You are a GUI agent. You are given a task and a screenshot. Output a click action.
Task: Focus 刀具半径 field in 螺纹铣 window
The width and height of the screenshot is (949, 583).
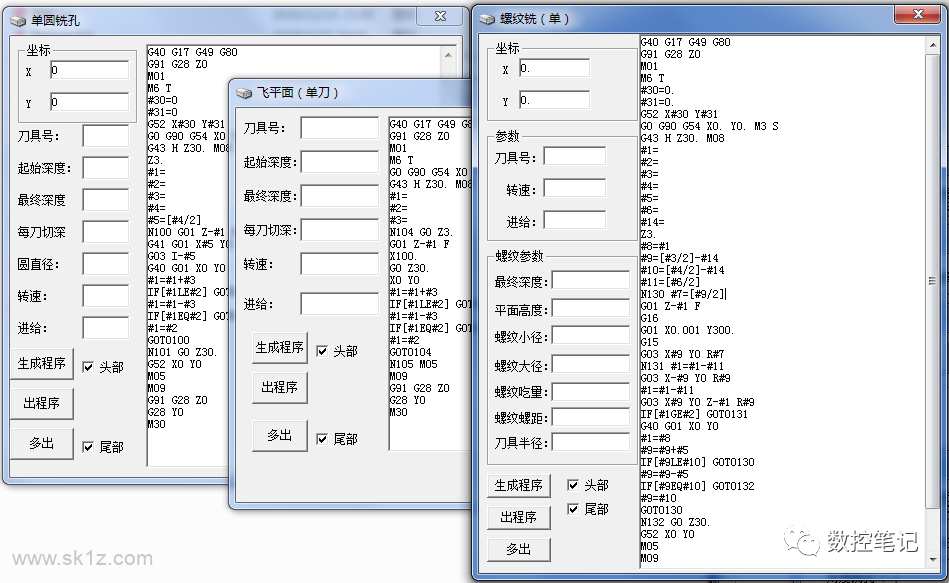click(591, 442)
